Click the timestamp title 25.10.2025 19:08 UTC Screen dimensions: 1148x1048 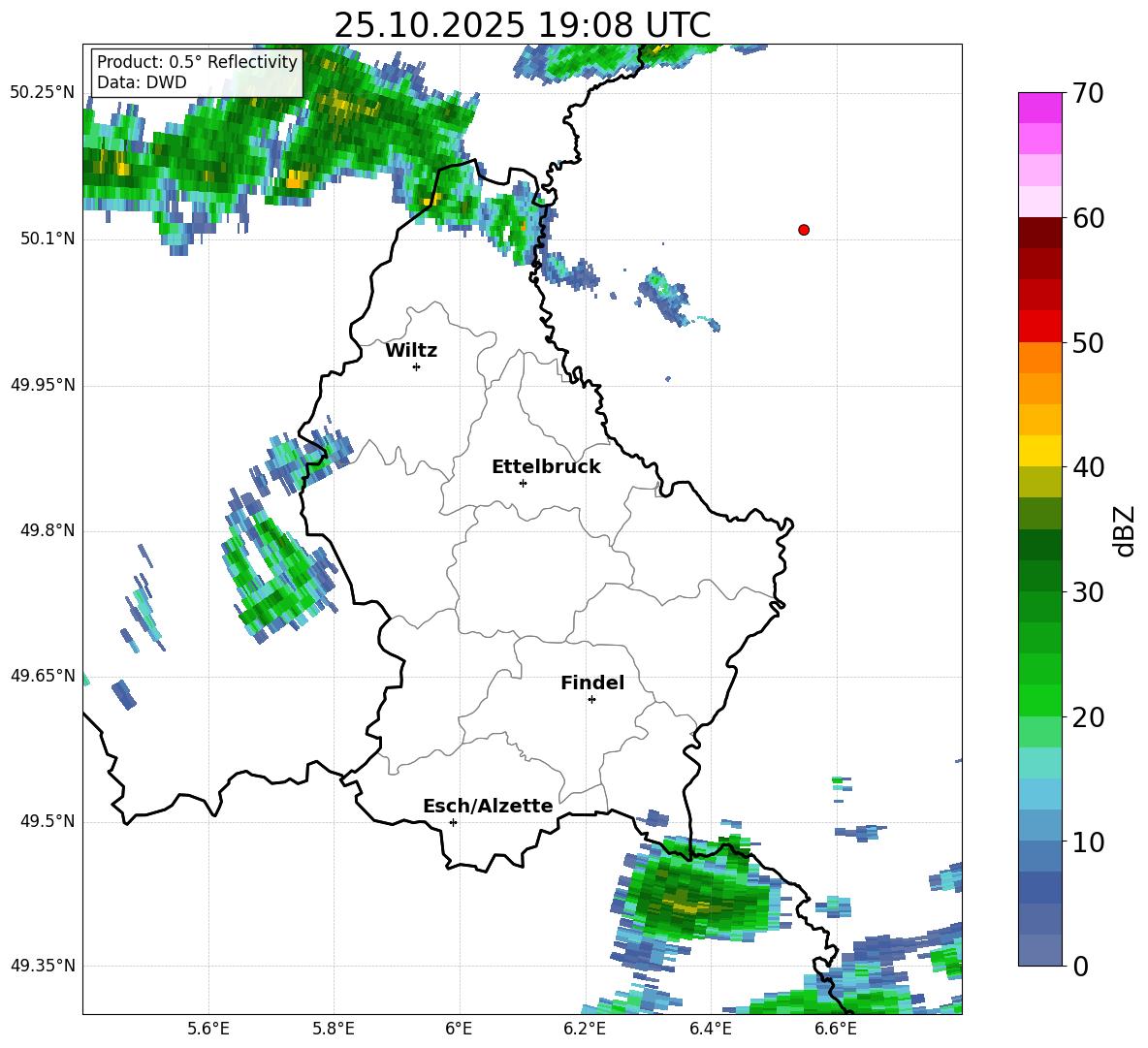522,25
